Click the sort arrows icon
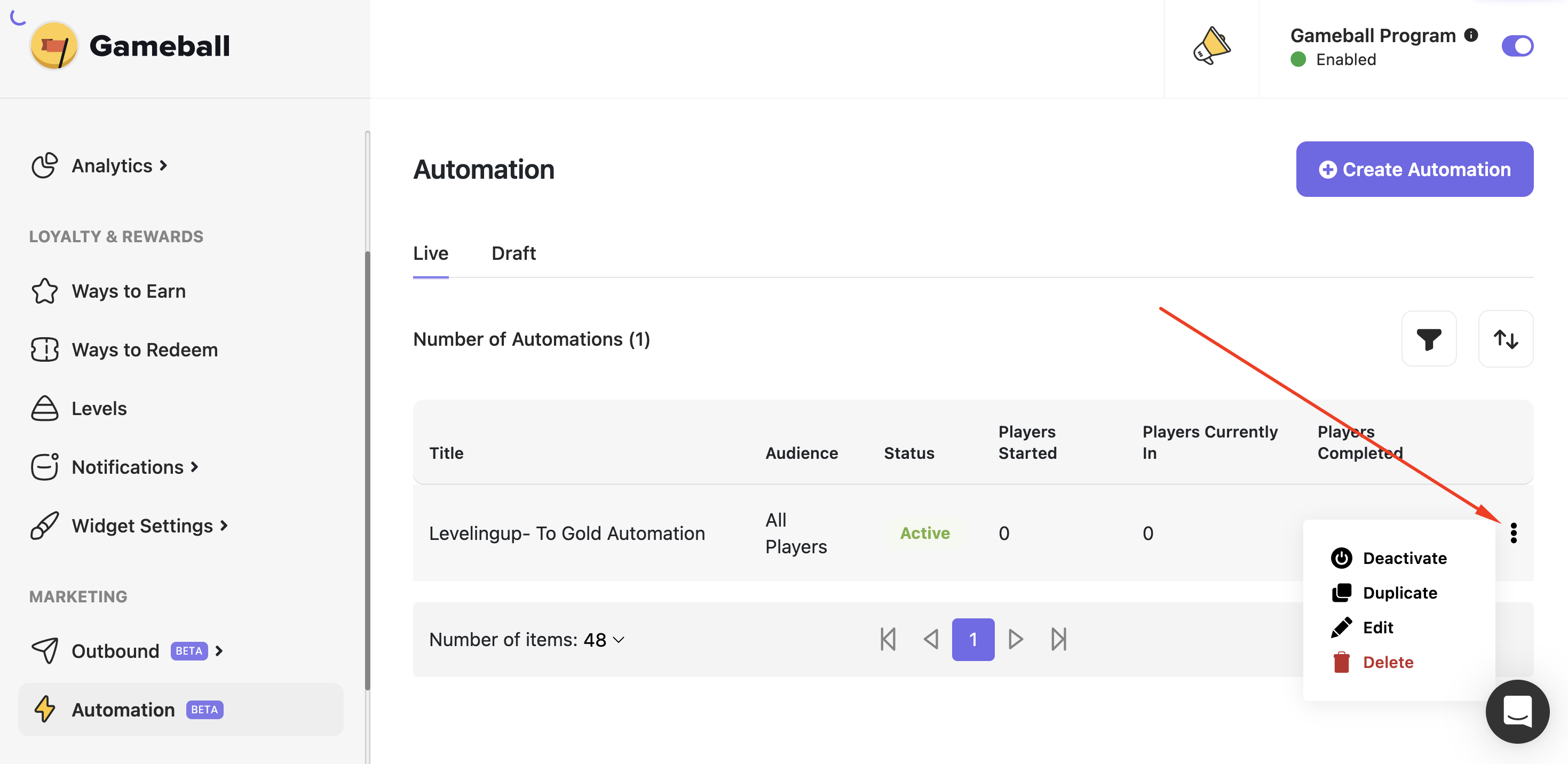 pos(1506,339)
